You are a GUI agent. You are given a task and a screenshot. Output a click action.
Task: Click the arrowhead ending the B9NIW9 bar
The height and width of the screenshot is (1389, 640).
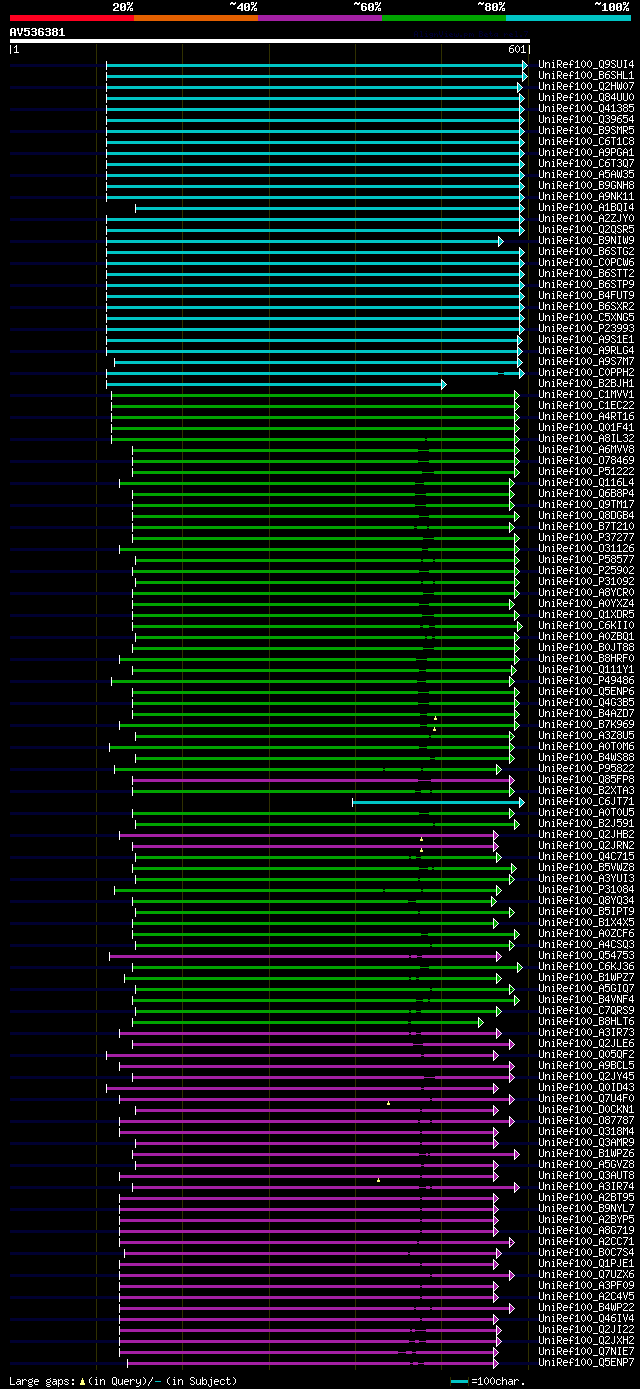[x=500, y=241]
